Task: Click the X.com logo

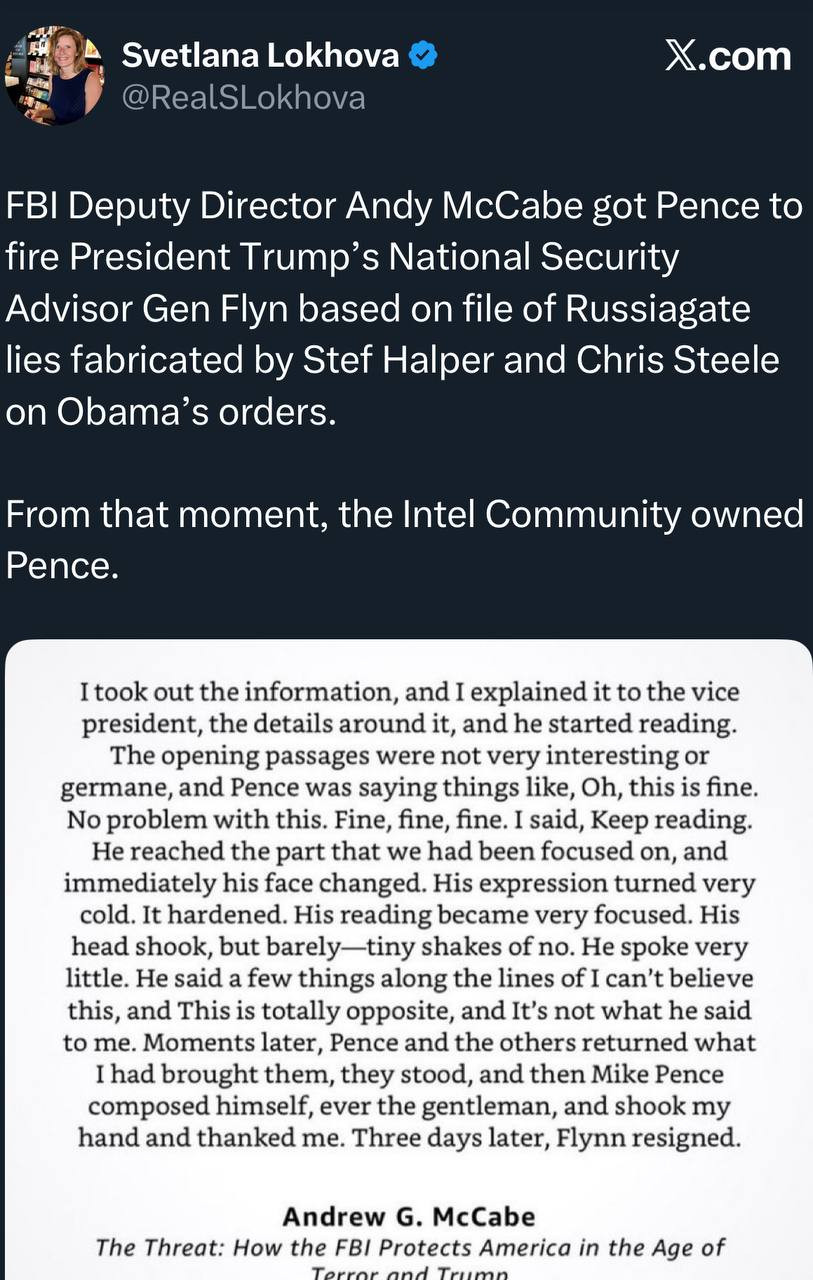Action: (727, 56)
